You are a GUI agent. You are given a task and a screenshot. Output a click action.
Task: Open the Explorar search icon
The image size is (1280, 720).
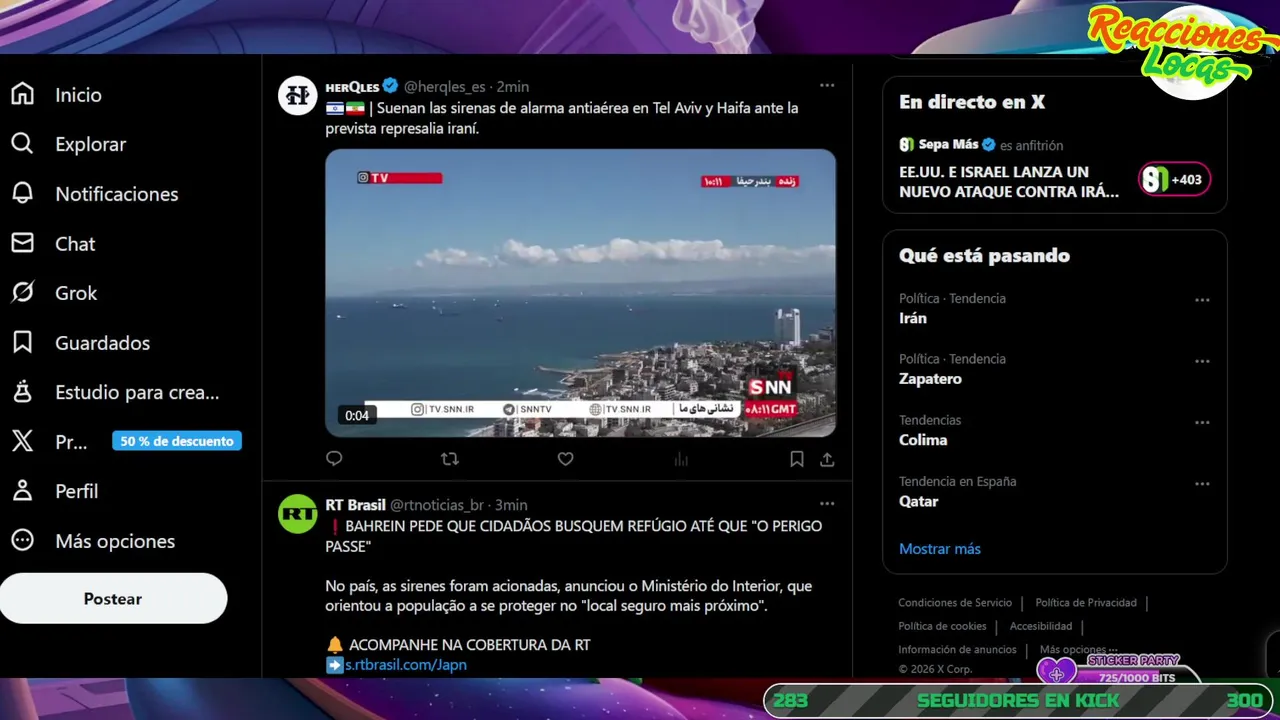pyautogui.click(x=22, y=144)
